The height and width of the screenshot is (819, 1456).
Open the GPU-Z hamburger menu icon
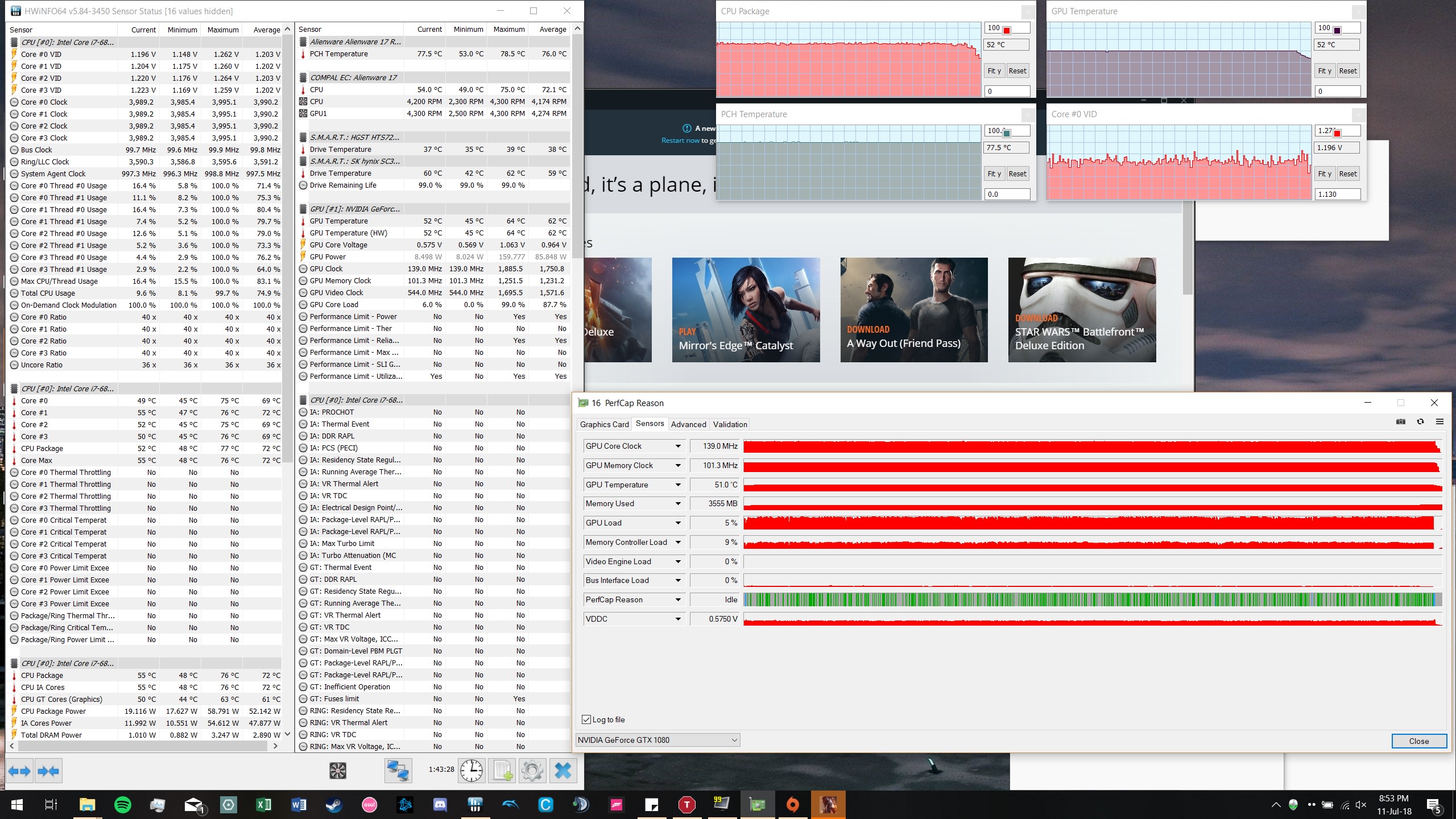1440,421
